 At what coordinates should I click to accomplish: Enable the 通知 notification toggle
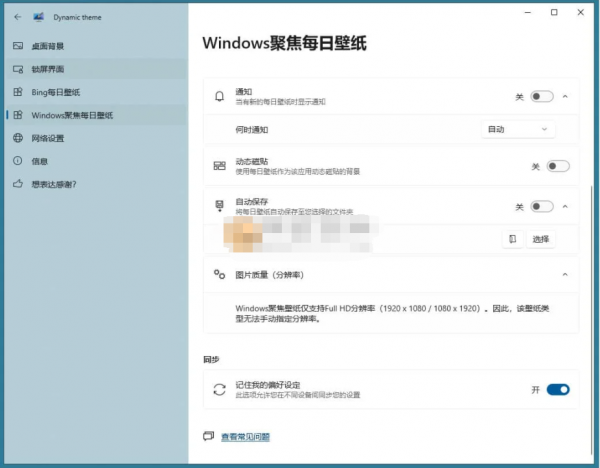pos(541,96)
